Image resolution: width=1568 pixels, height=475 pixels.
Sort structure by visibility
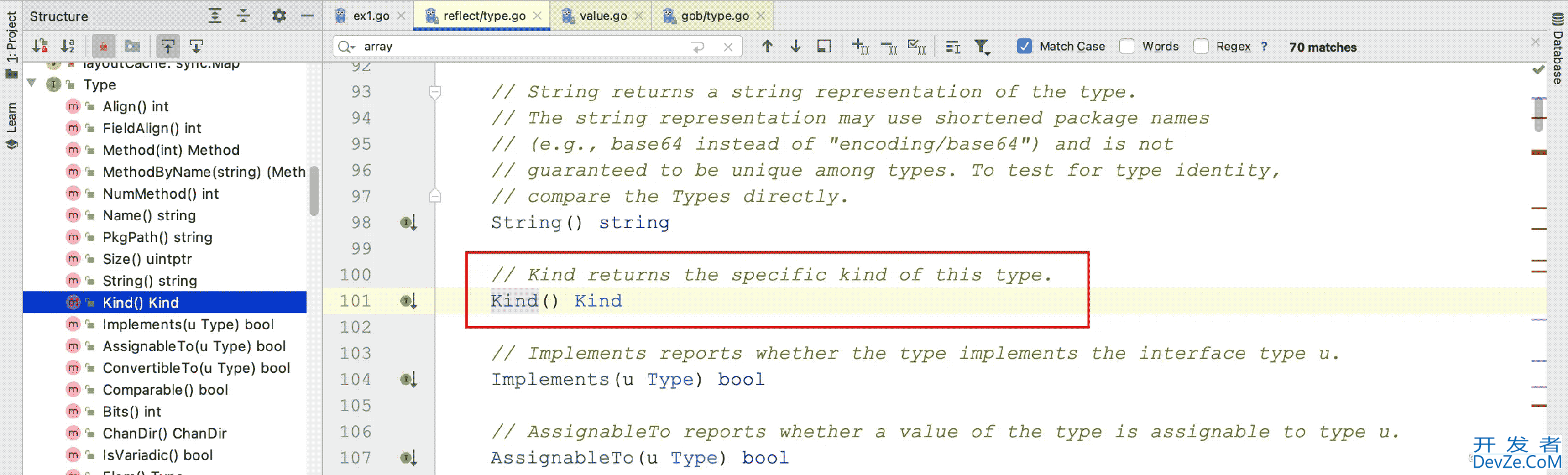tap(40, 46)
